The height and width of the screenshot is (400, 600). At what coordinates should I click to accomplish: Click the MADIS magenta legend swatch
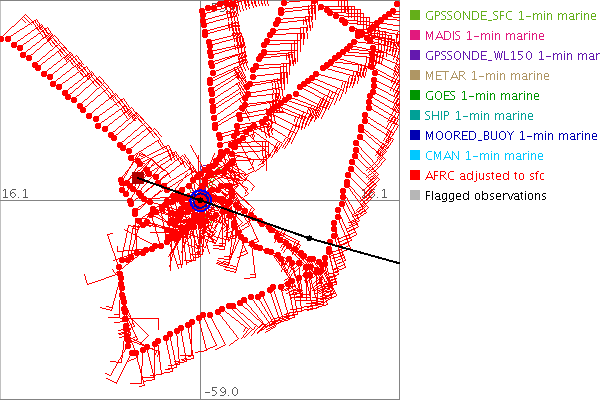415,36
